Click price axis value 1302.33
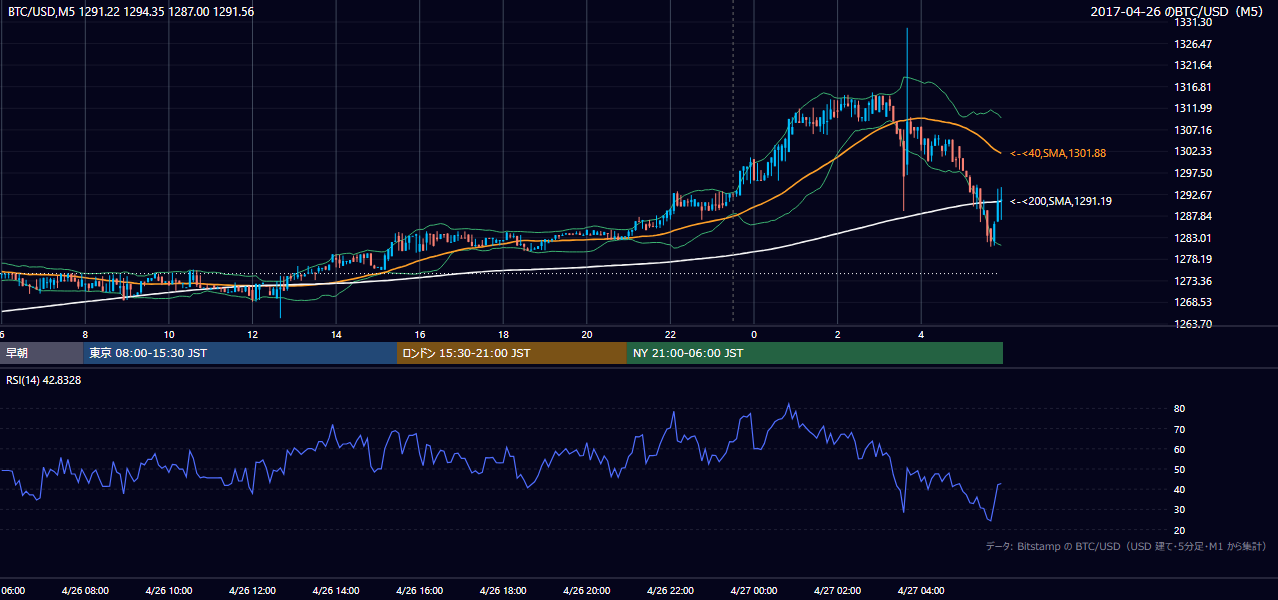This screenshot has height=600, width=1278. pyautogui.click(x=1192, y=151)
